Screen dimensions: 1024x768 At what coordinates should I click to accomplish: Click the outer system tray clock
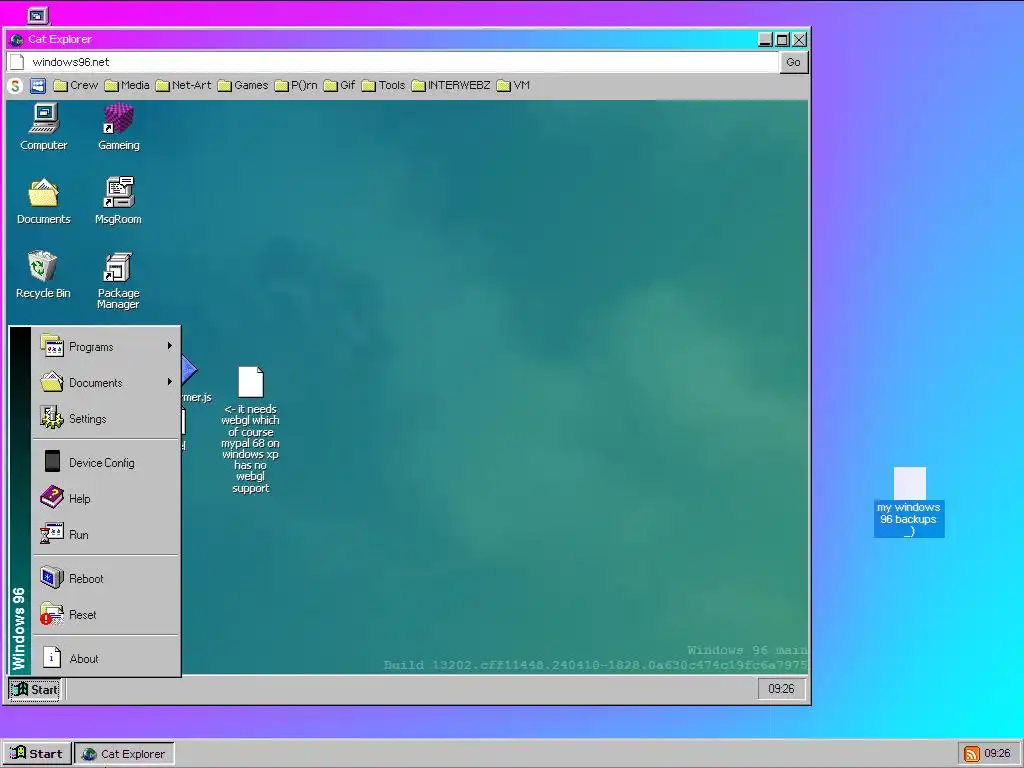tap(997, 754)
